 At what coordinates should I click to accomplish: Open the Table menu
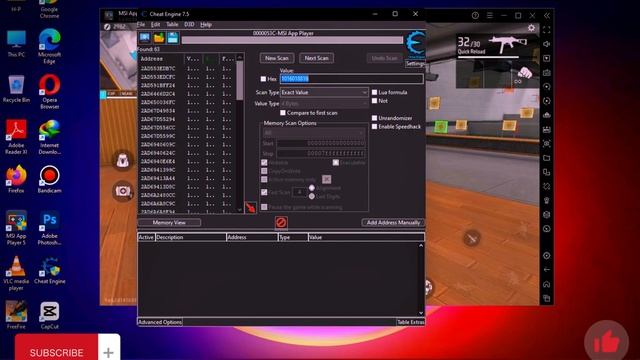(x=172, y=24)
